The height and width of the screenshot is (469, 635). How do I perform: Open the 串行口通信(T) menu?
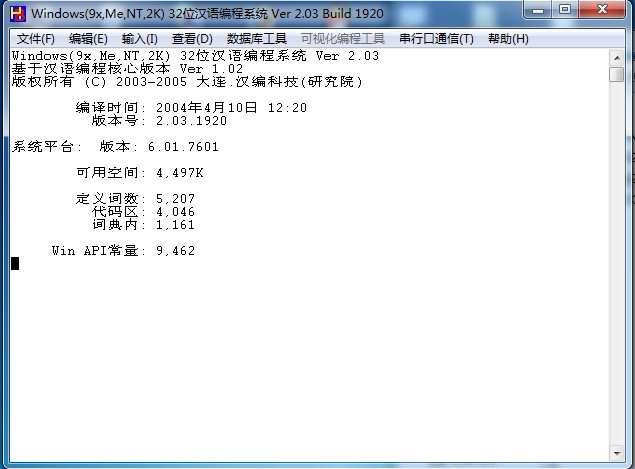[x=436, y=39]
